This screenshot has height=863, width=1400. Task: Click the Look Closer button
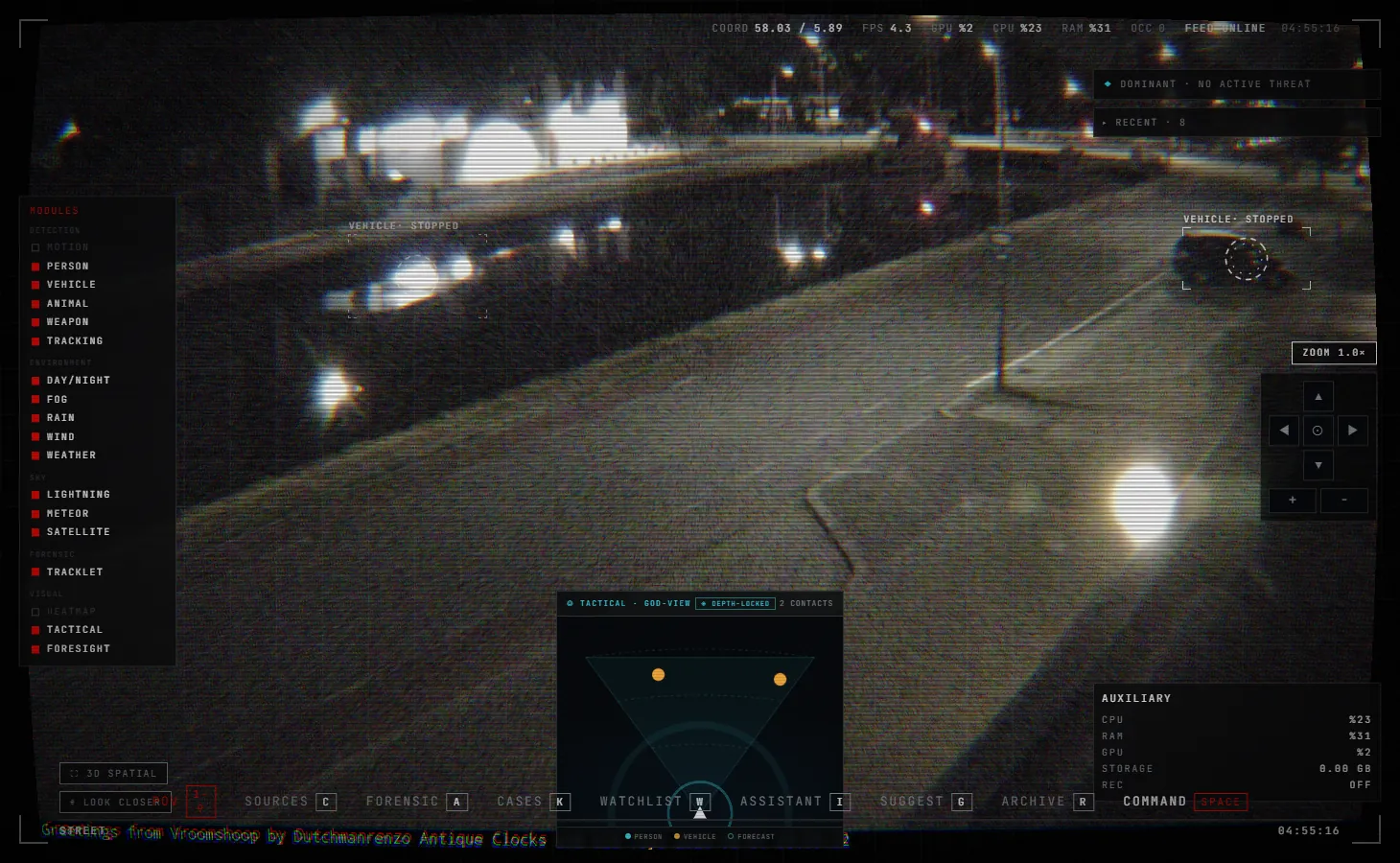click(115, 802)
